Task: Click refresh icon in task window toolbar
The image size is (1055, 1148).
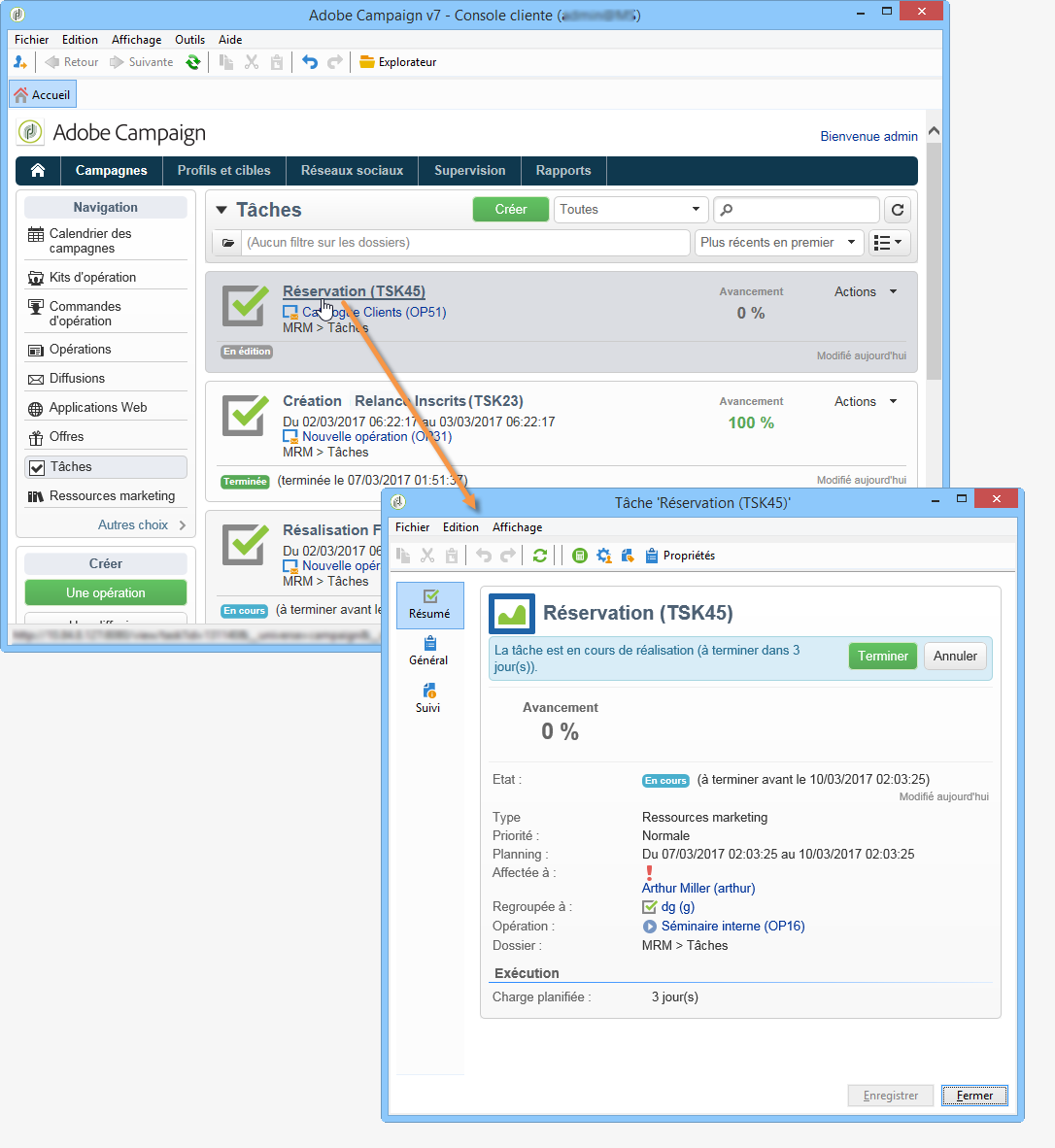Action: 540,556
